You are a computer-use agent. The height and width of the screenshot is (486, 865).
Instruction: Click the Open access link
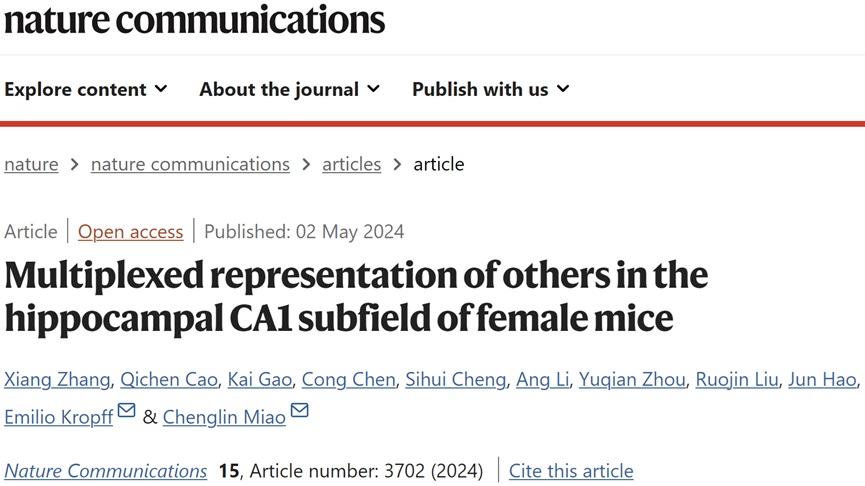coord(130,232)
